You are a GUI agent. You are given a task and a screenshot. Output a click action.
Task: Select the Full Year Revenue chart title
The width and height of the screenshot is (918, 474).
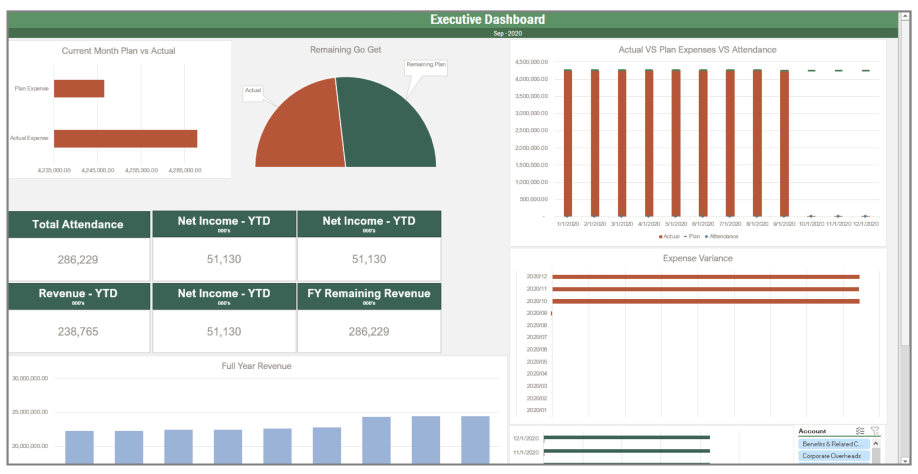pos(256,366)
